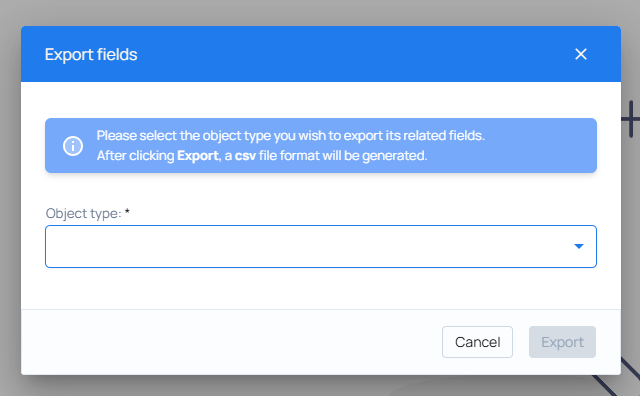The width and height of the screenshot is (640, 396).
Task: Open the Object type dropdown arrow
Action: point(578,246)
